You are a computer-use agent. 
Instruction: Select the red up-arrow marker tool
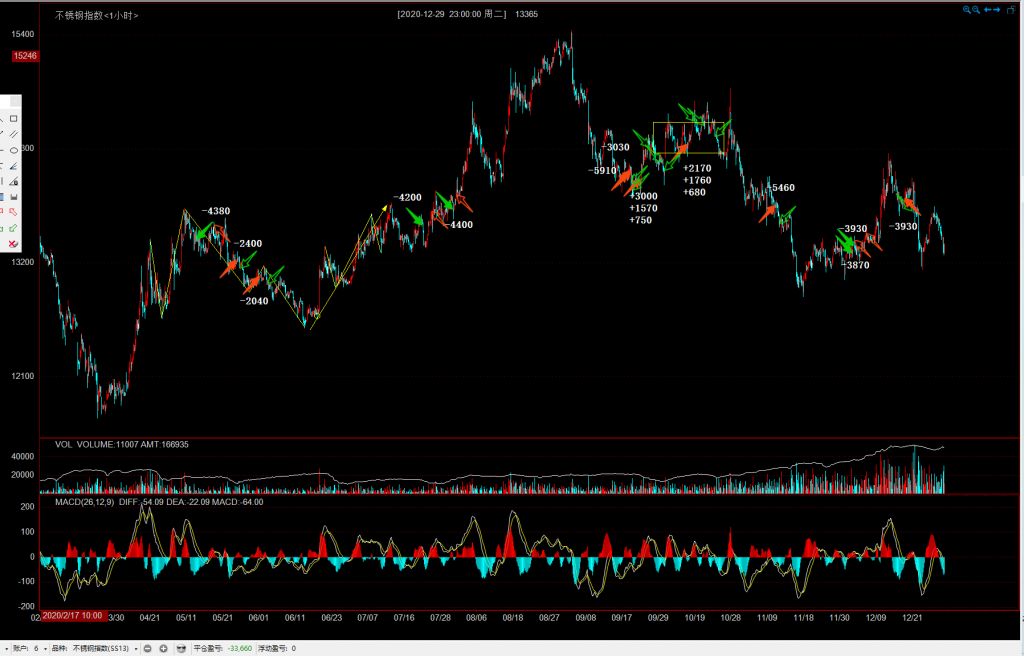[14, 212]
